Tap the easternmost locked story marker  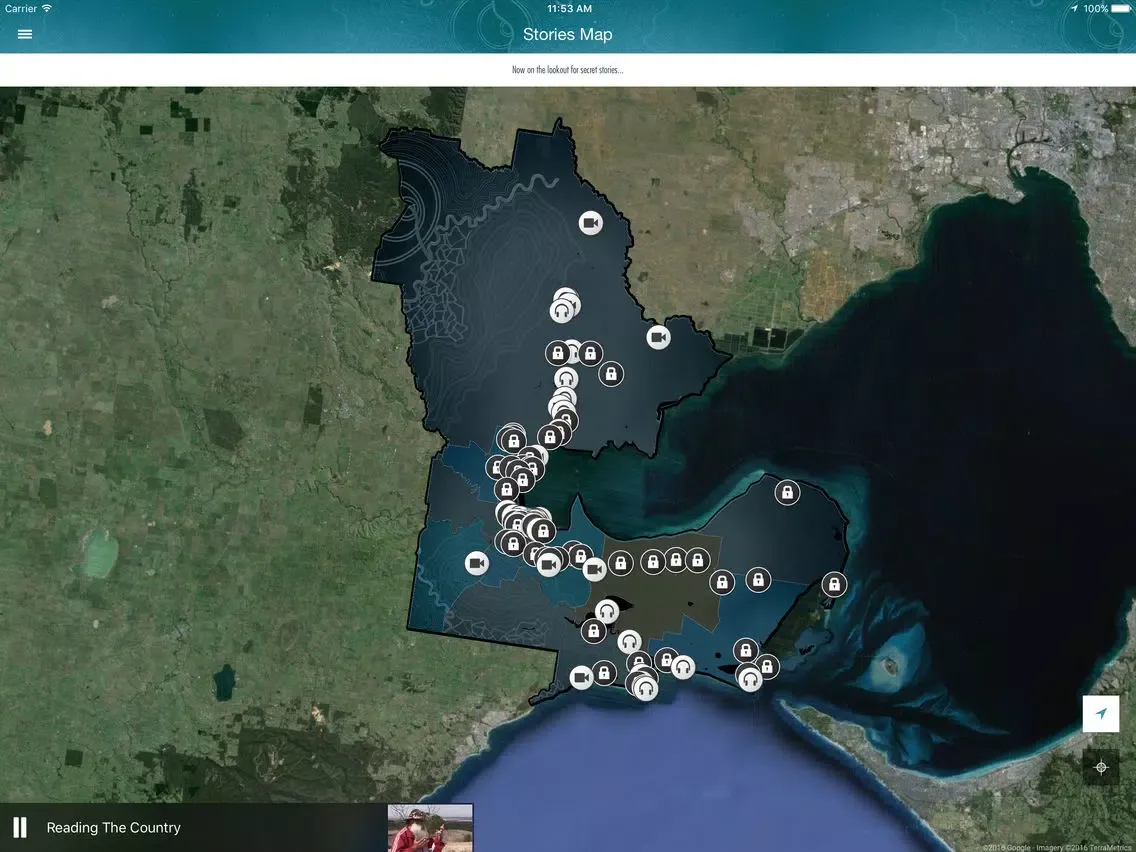834,584
